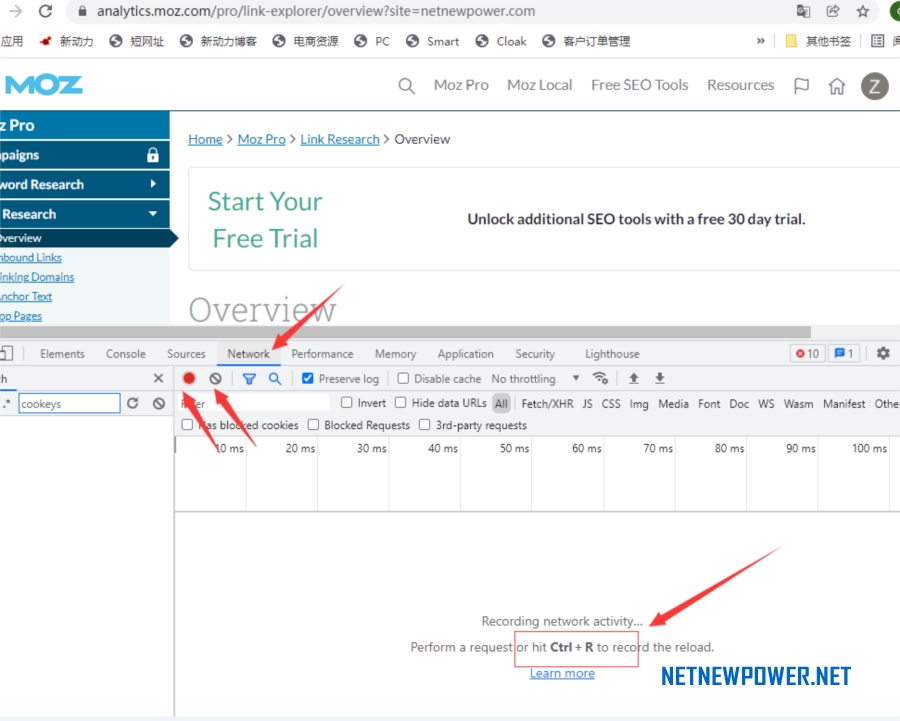Open the Resources navigation menu
Image resolution: width=900 pixels, height=721 pixels.
[740, 85]
